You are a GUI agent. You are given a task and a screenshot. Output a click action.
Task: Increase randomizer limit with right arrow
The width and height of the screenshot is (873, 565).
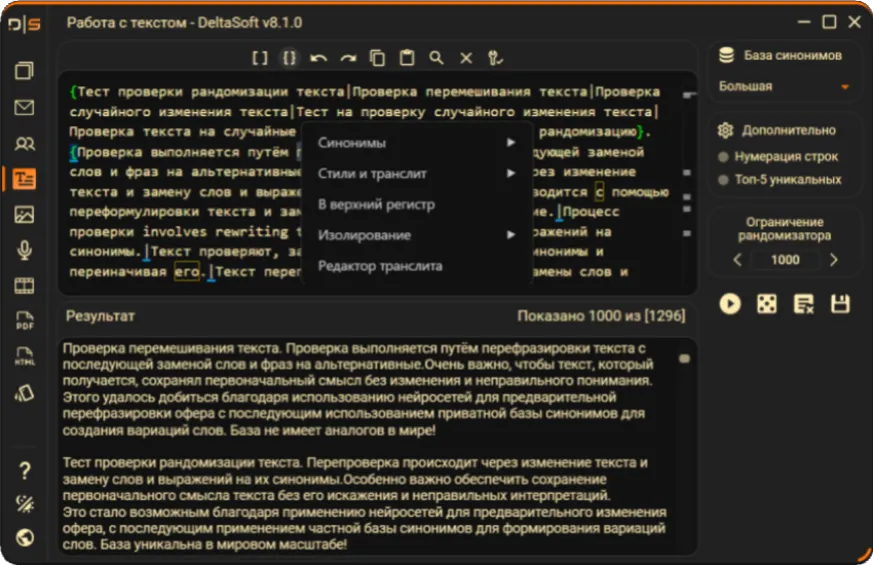[x=833, y=260]
